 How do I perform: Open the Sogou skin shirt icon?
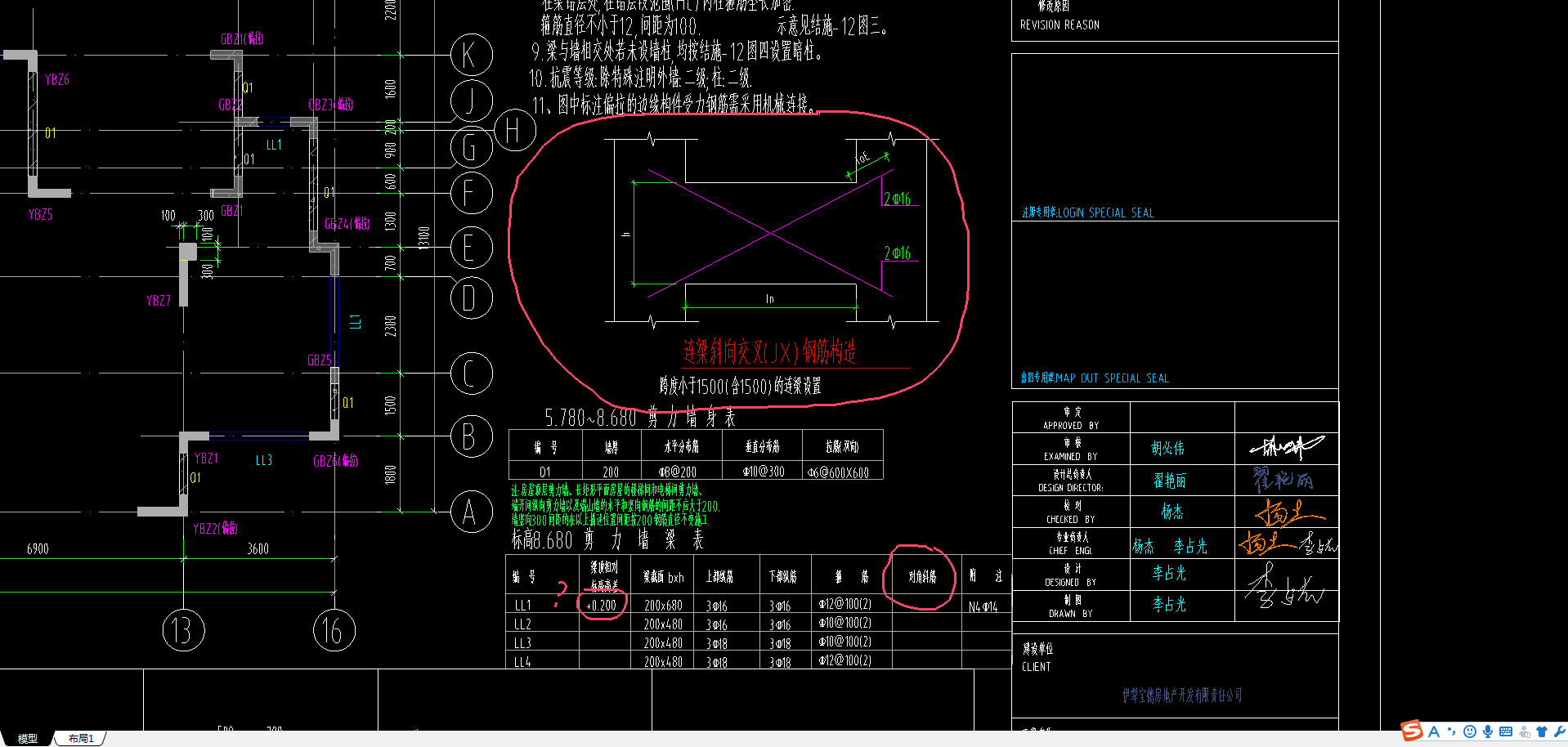tap(1542, 731)
